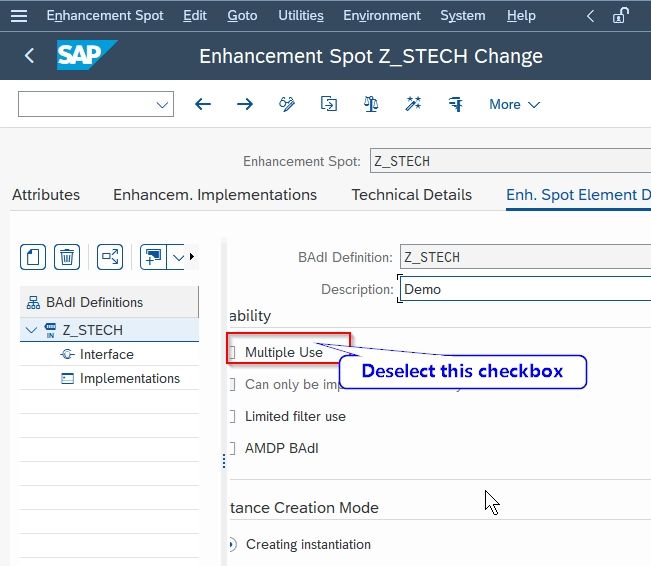Viewport: 651px width, 566px height.
Task: Click the Enhancement Spot input field
Action: [510, 161]
